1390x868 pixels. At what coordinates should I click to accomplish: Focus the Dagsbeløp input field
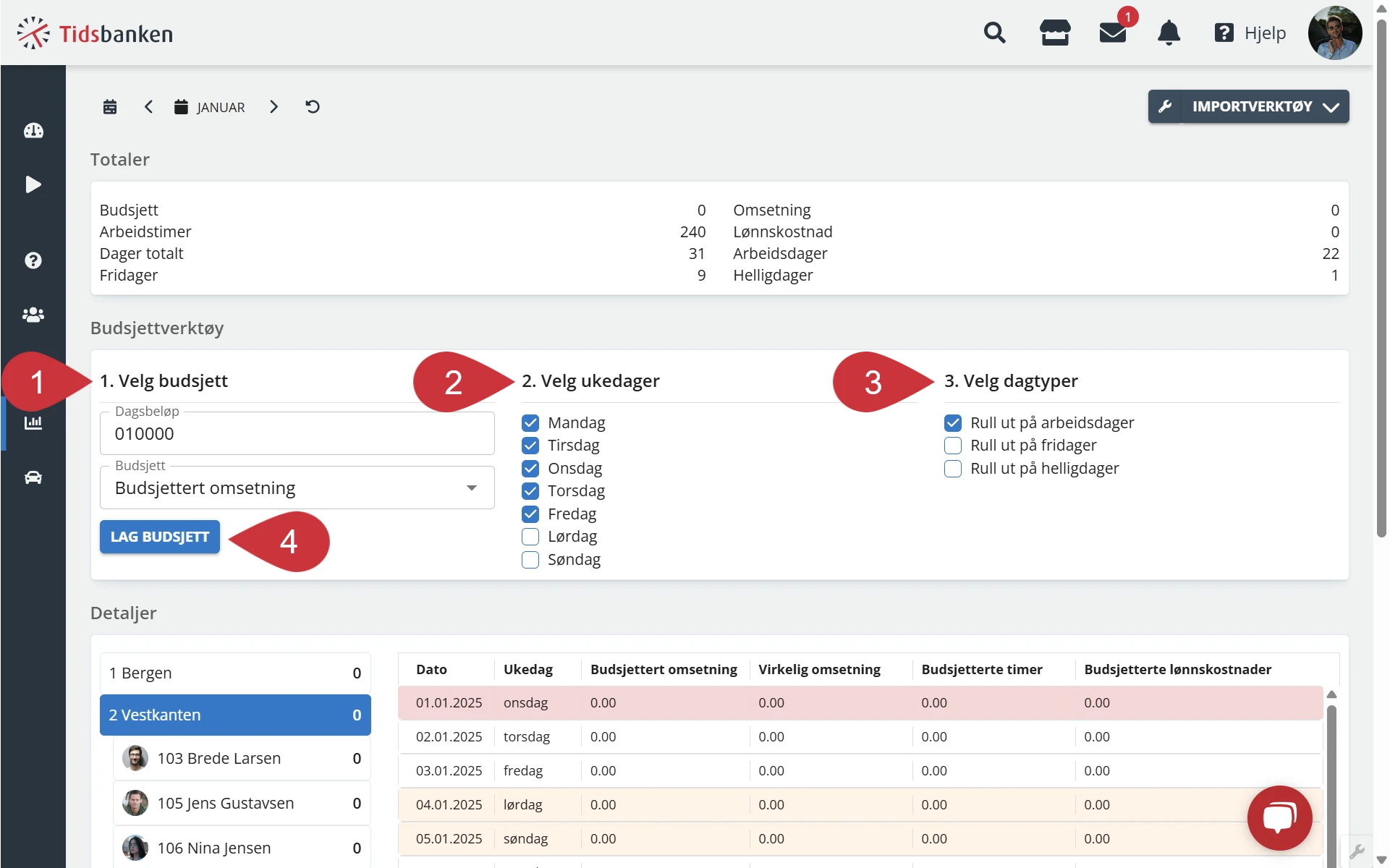point(297,433)
